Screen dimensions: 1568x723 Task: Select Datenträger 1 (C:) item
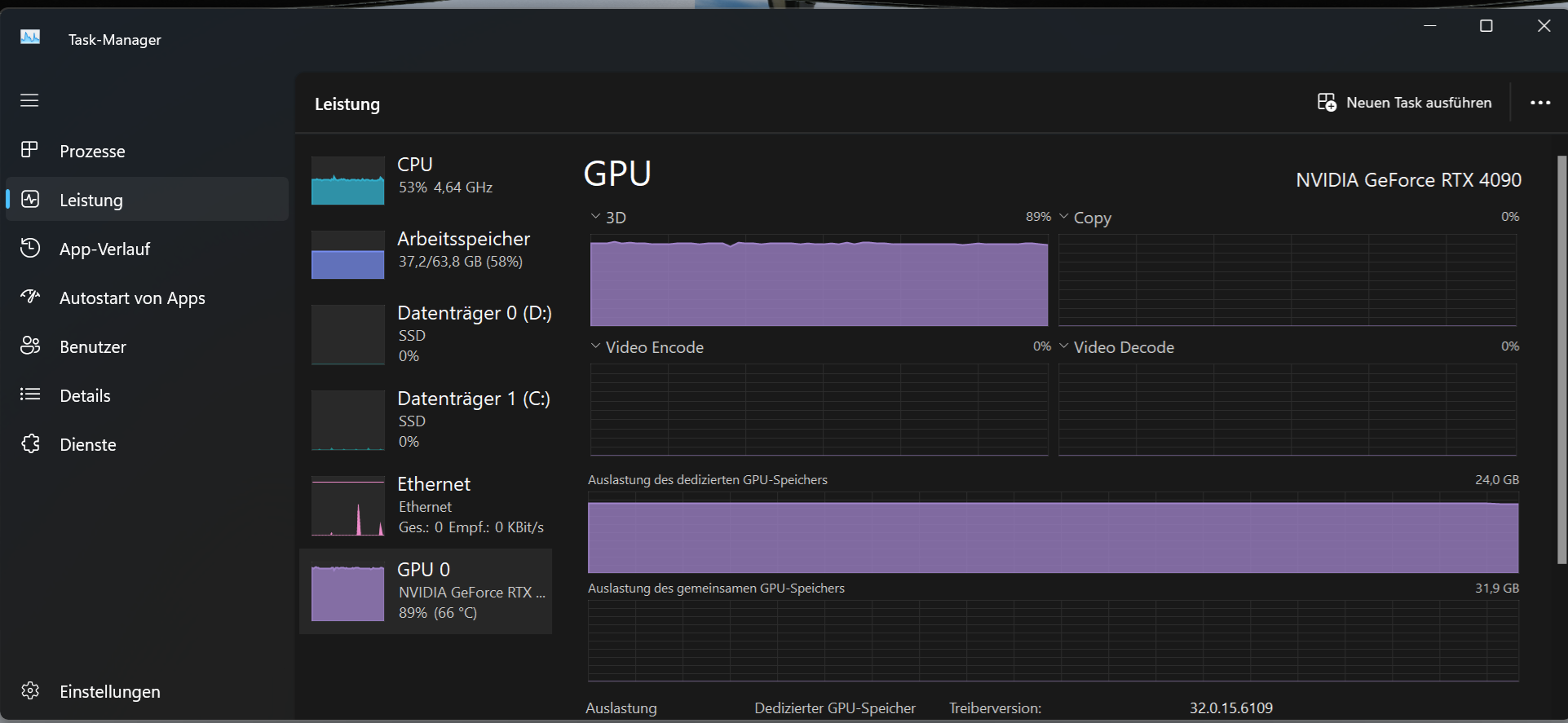point(426,420)
